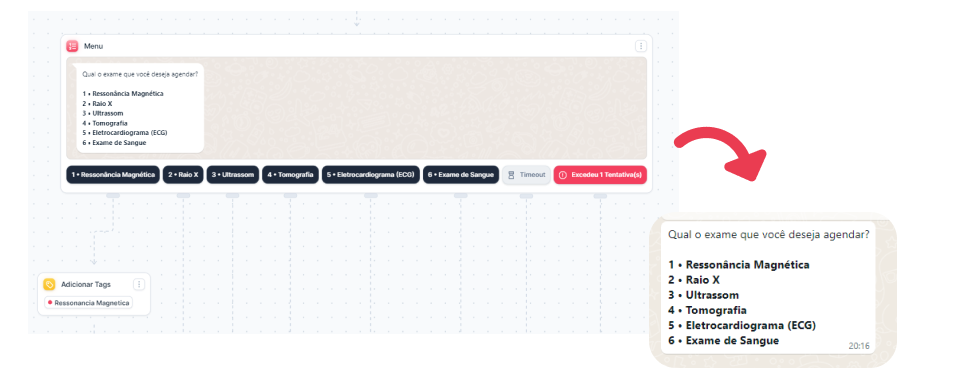Click the Excedeu 1 Tentativa(s) button
963x391 pixels.
[x=600, y=175]
